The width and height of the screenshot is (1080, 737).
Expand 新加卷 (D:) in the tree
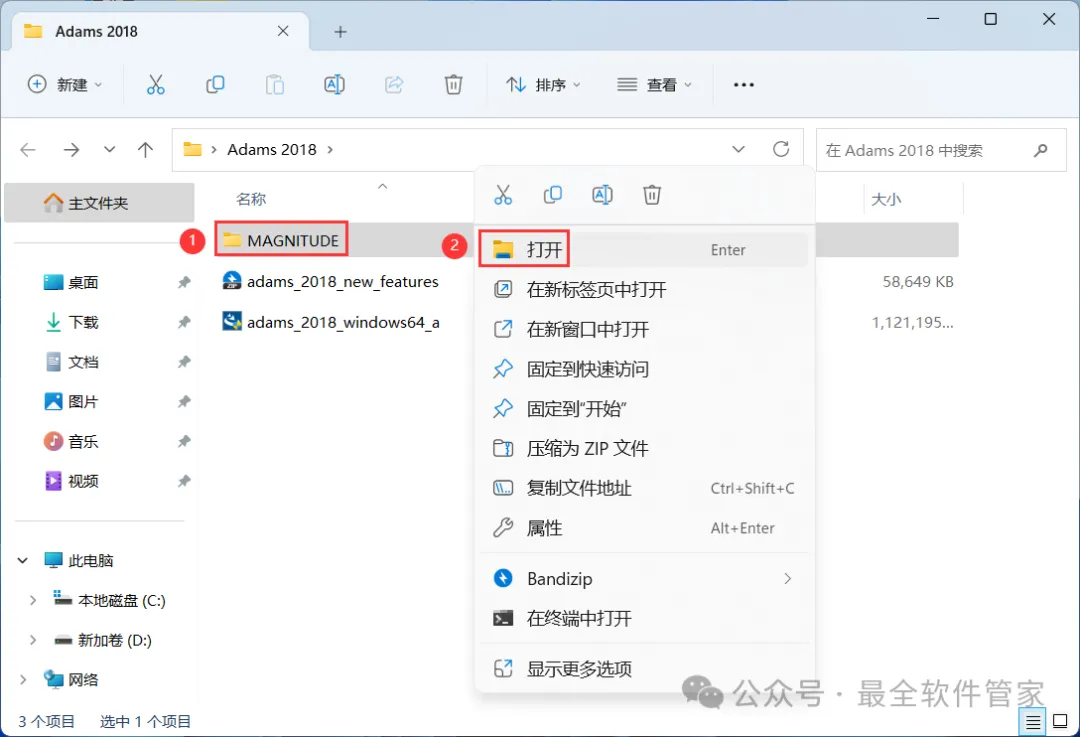(32, 641)
